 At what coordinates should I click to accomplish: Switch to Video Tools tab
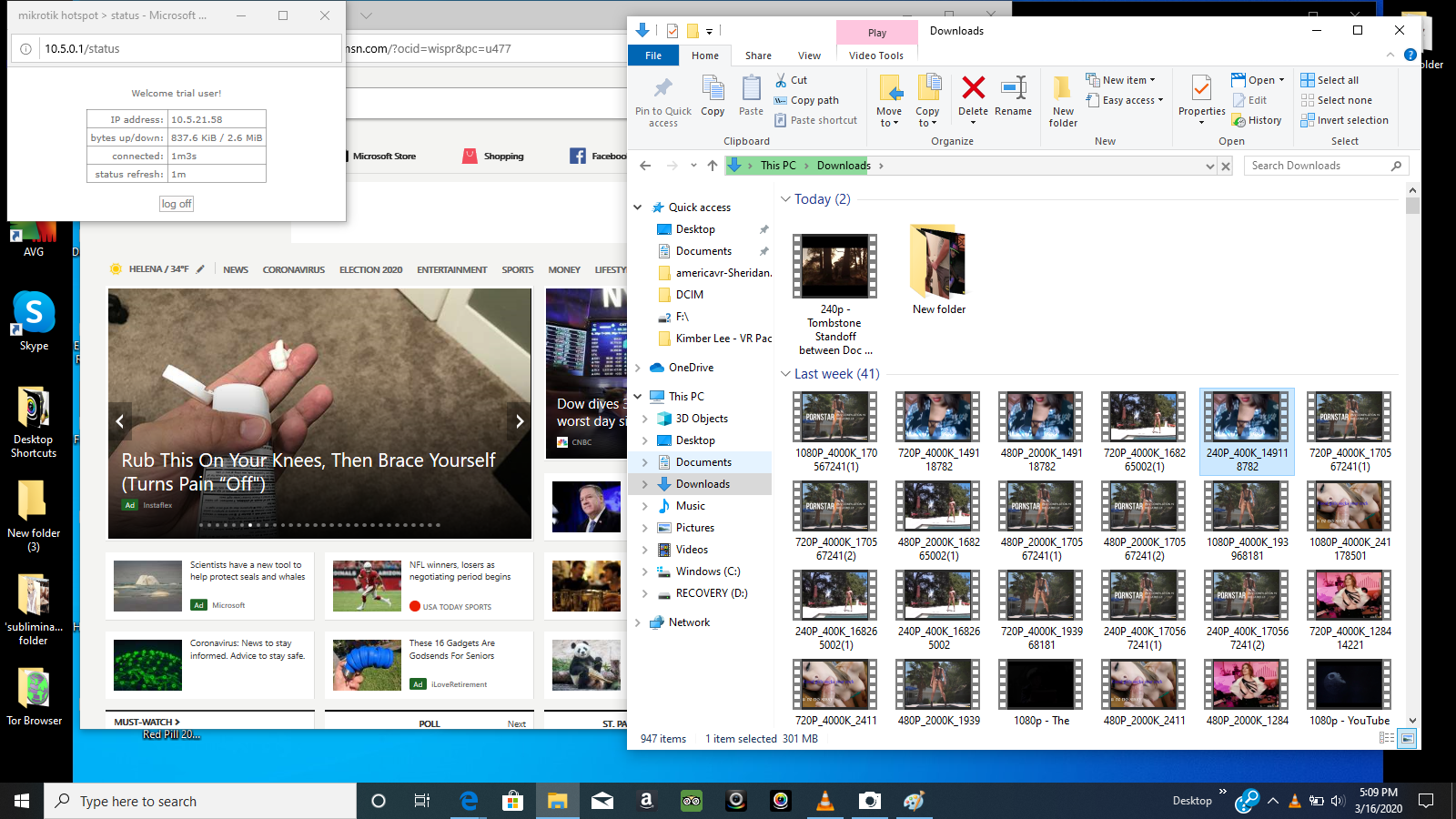coord(876,56)
